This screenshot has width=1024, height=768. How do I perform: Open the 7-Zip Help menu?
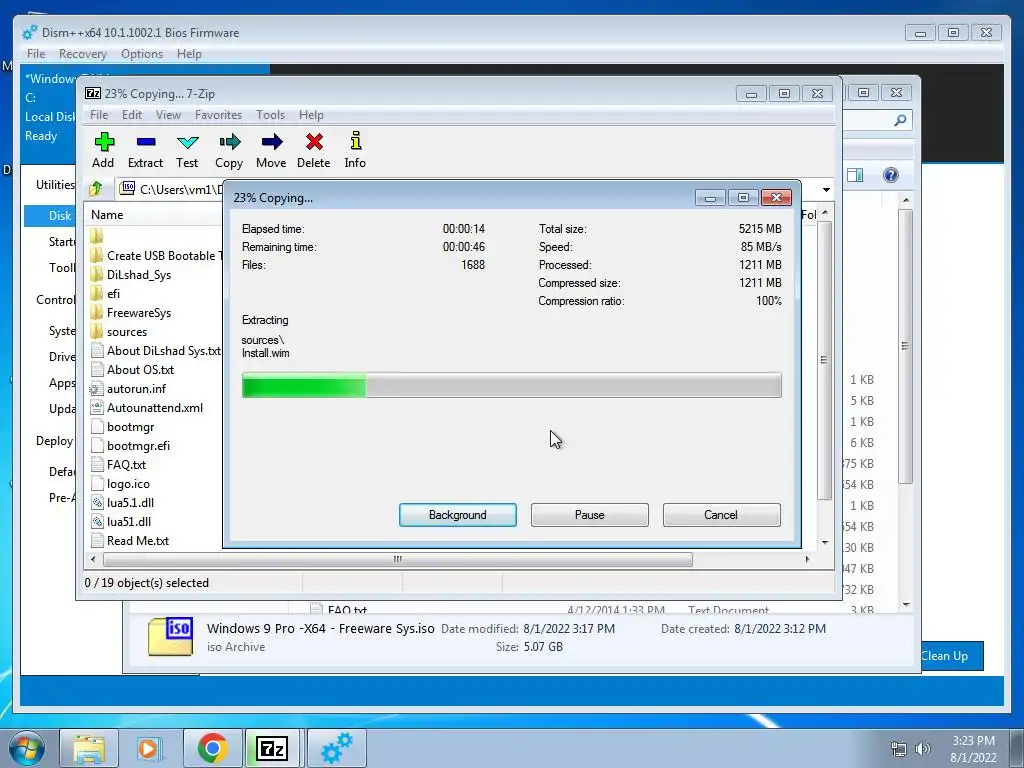[311, 115]
